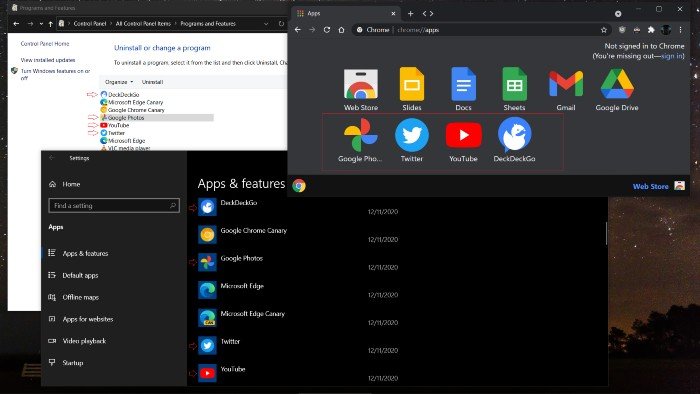This screenshot has height=394, width=700.
Task: Click the Chrome logo at bottom of apps page
Action: click(x=299, y=186)
